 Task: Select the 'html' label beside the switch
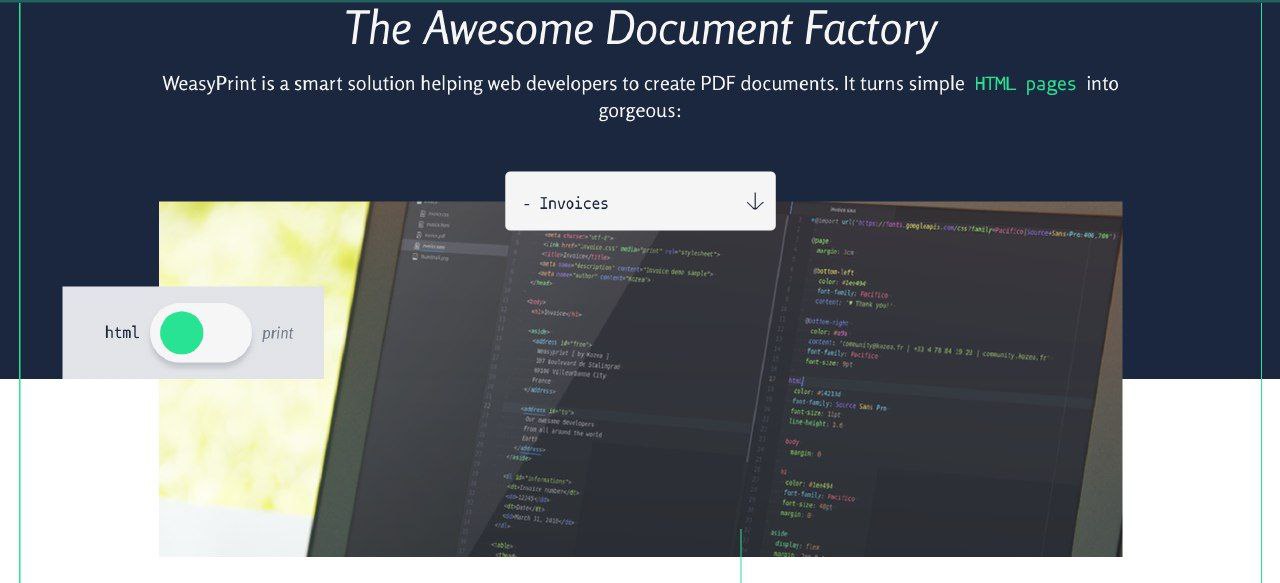122,332
